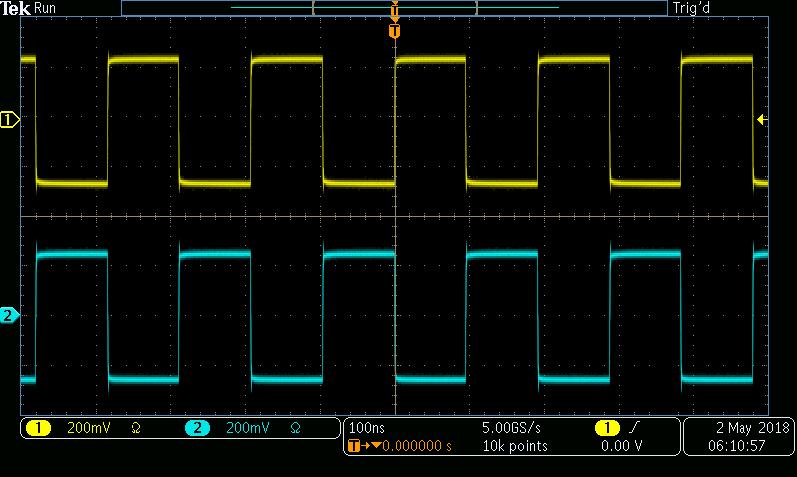Click the rising edge trigger slope icon
The image size is (797, 477).
pyautogui.click(x=634, y=428)
